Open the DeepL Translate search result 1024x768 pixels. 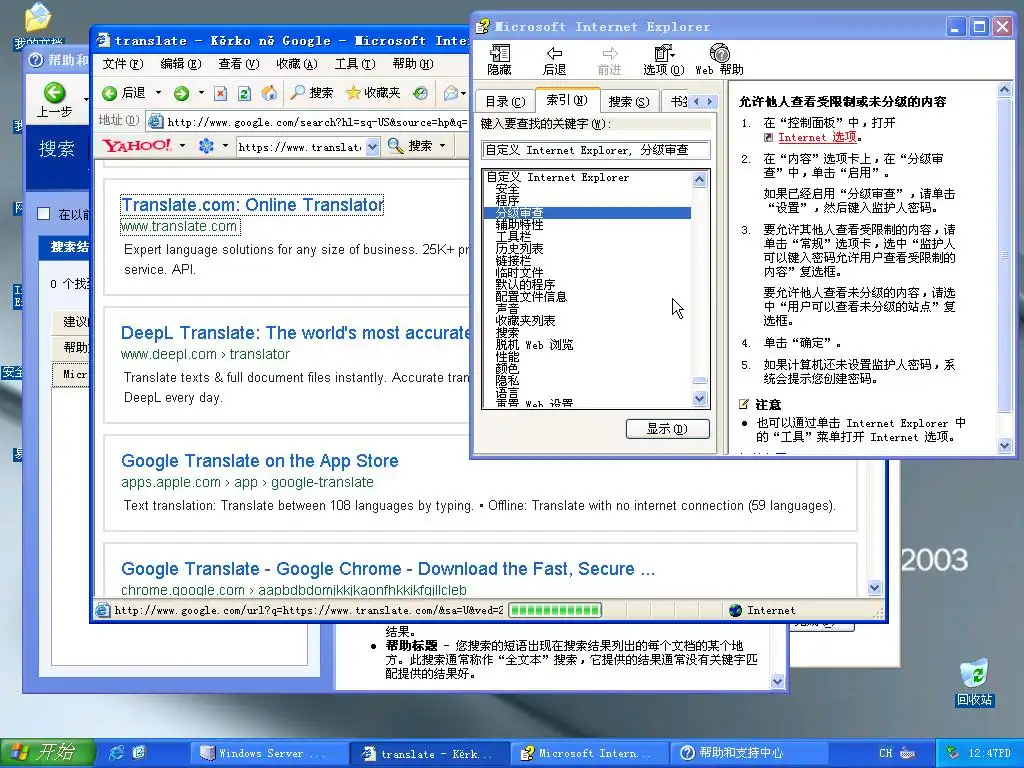295,333
